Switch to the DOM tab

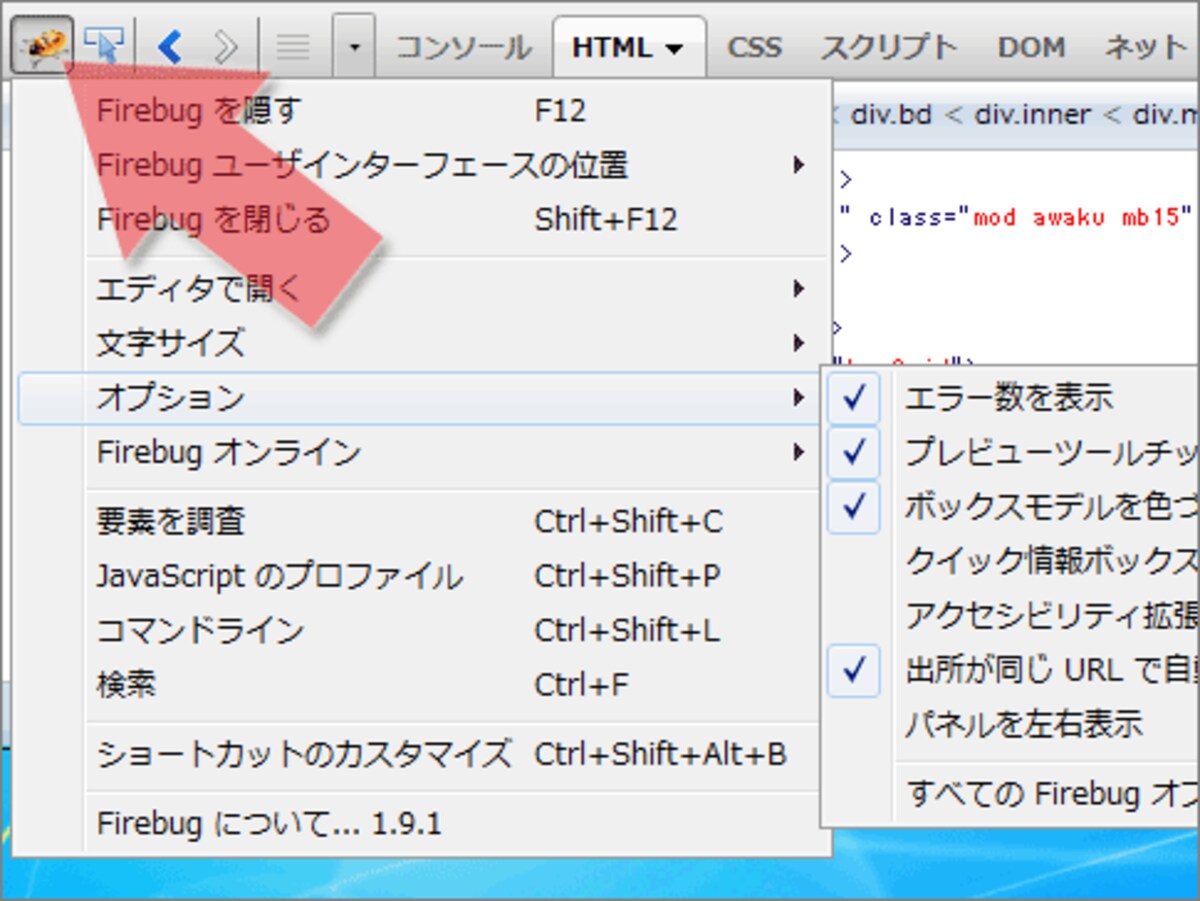pyautogui.click(x=1032, y=47)
